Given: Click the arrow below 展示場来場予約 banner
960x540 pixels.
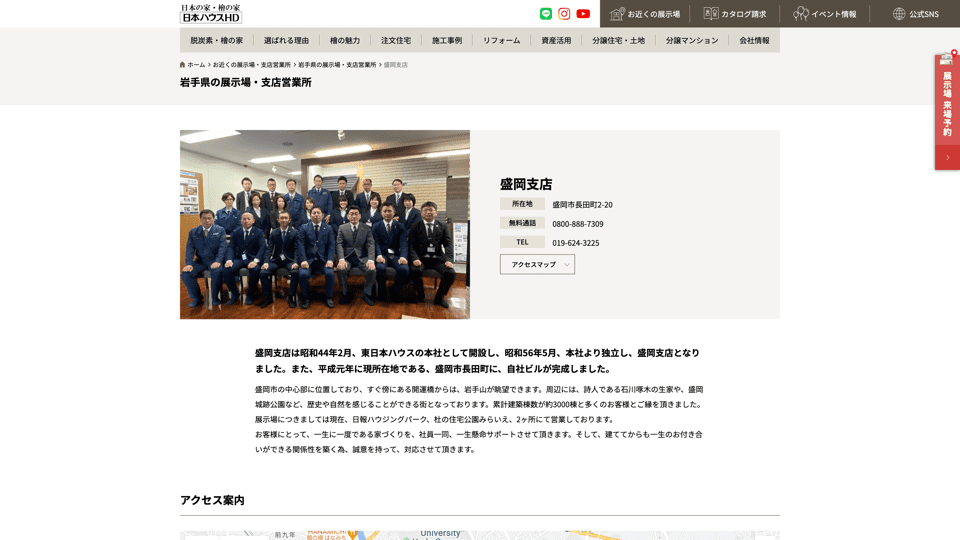Looking at the screenshot, I should (947, 157).
